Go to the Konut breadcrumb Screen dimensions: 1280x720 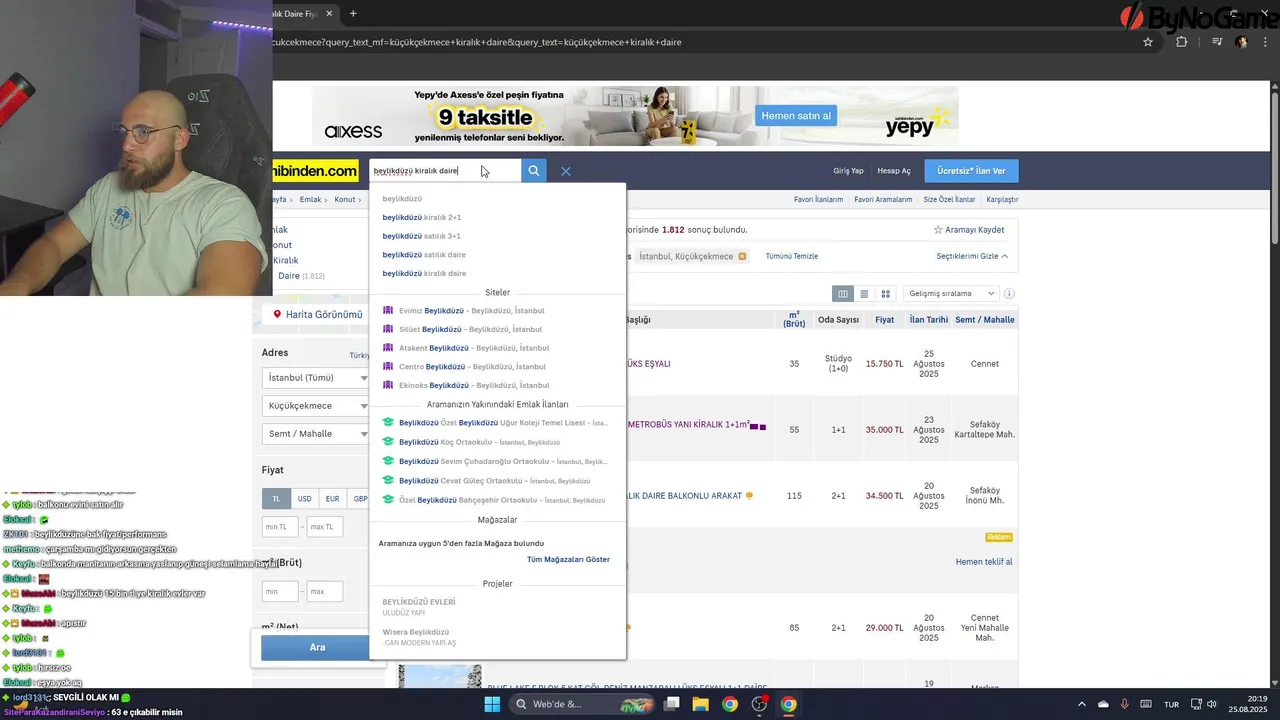tap(345, 200)
